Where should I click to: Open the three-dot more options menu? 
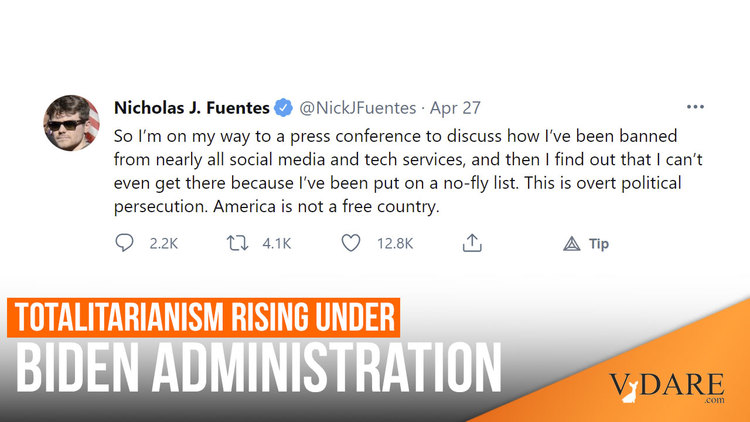(695, 107)
